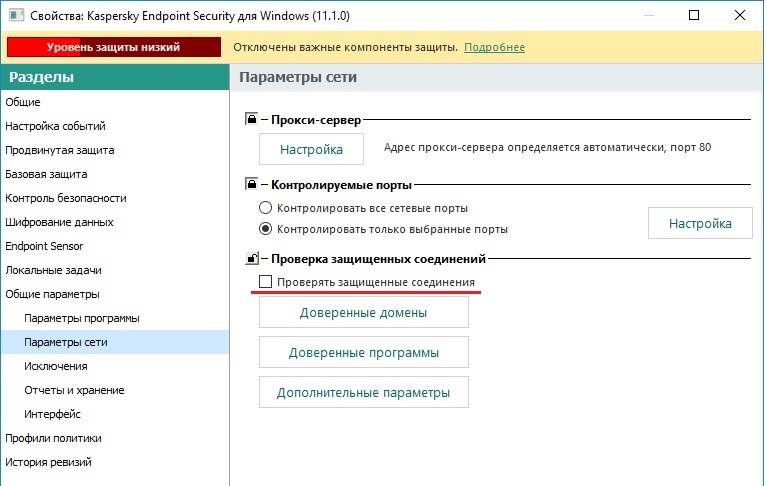Toggle the lock next to Контролируемые порты

pyautogui.click(x=252, y=185)
